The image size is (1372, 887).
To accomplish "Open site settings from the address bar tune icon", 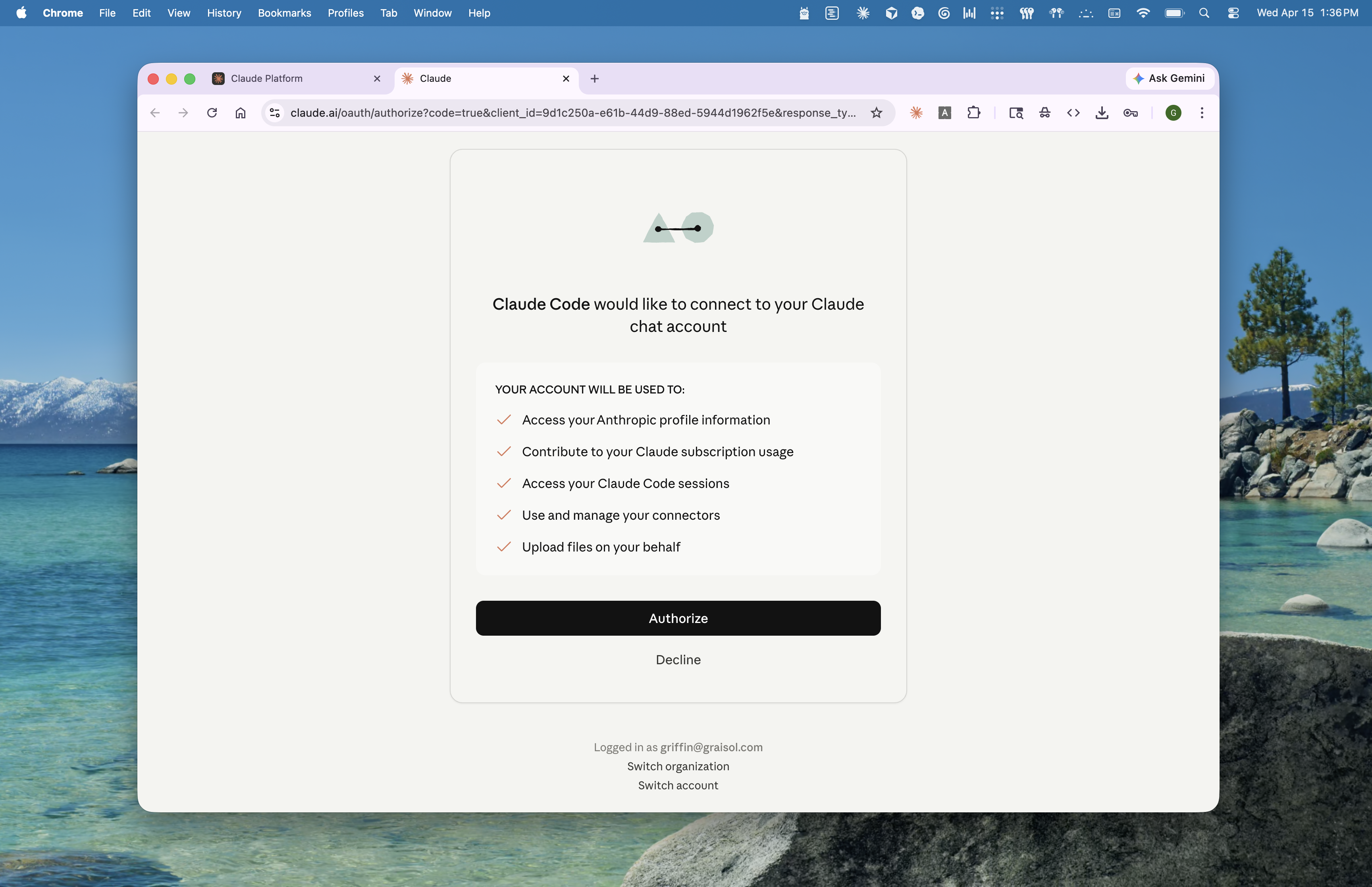I will pyautogui.click(x=275, y=113).
